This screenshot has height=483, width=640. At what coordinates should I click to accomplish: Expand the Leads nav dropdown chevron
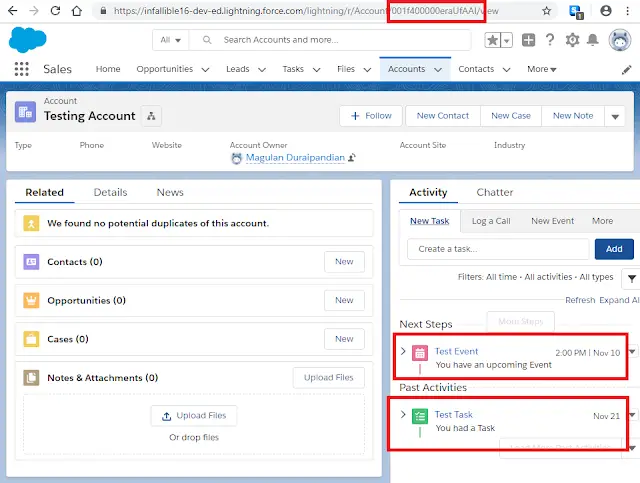click(x=262, y=70)
